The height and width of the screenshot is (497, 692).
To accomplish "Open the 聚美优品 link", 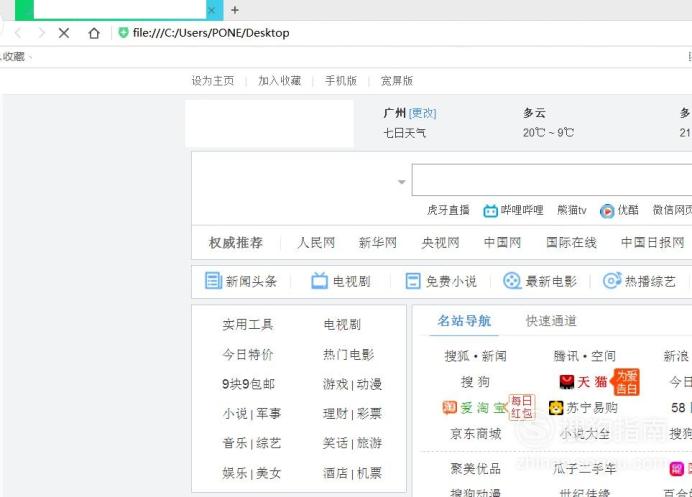I will coord(476,469).
